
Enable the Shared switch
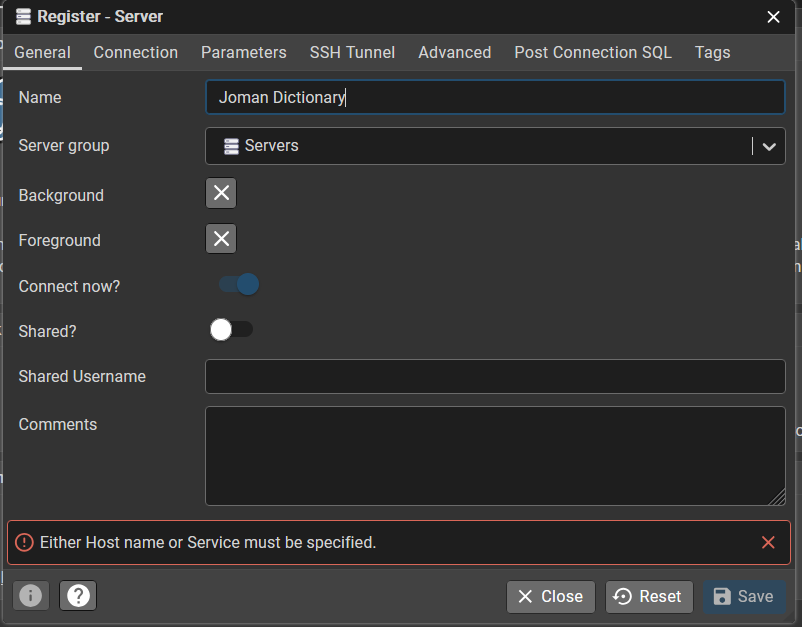point(231,329)
